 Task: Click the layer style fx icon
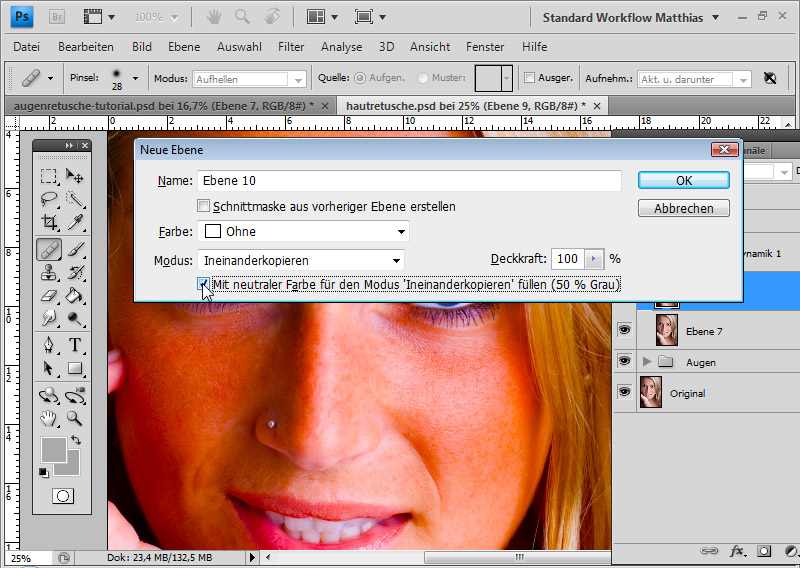point(738,551)
